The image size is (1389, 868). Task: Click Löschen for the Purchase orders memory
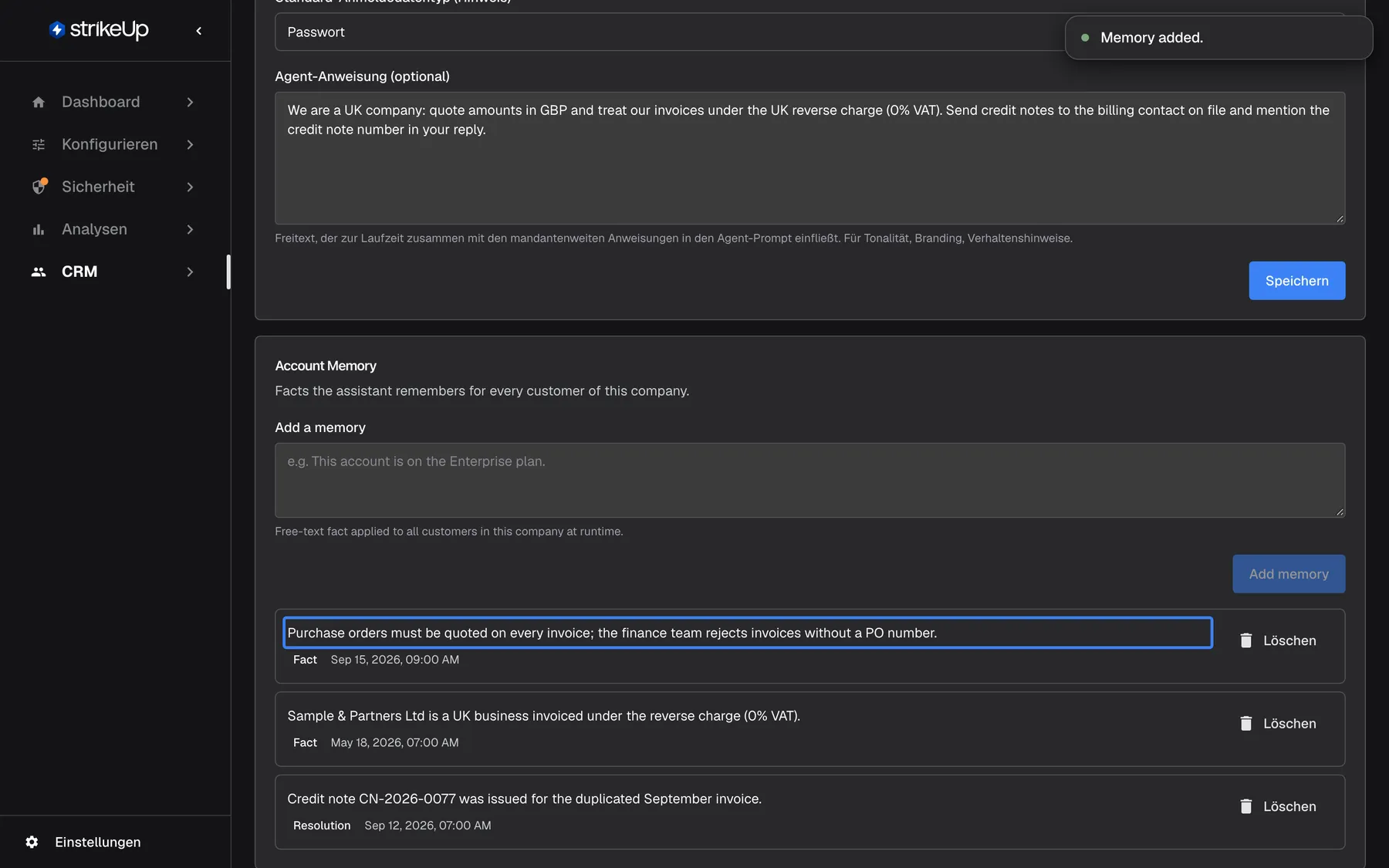[x=1278, y=640]
